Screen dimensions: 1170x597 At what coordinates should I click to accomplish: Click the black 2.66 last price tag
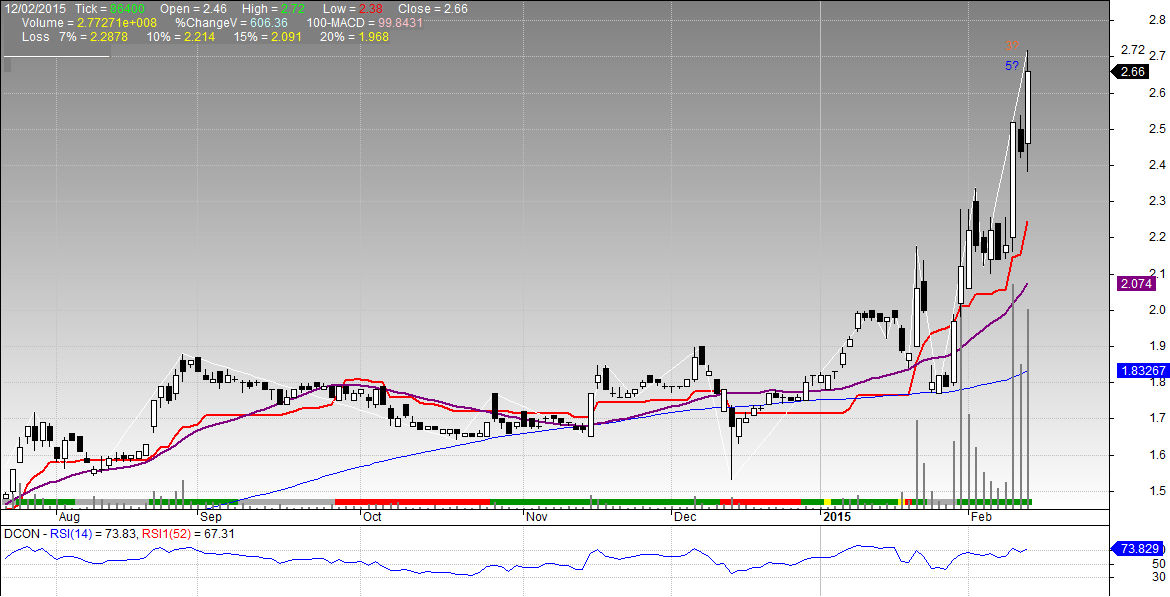(1132, 72)
